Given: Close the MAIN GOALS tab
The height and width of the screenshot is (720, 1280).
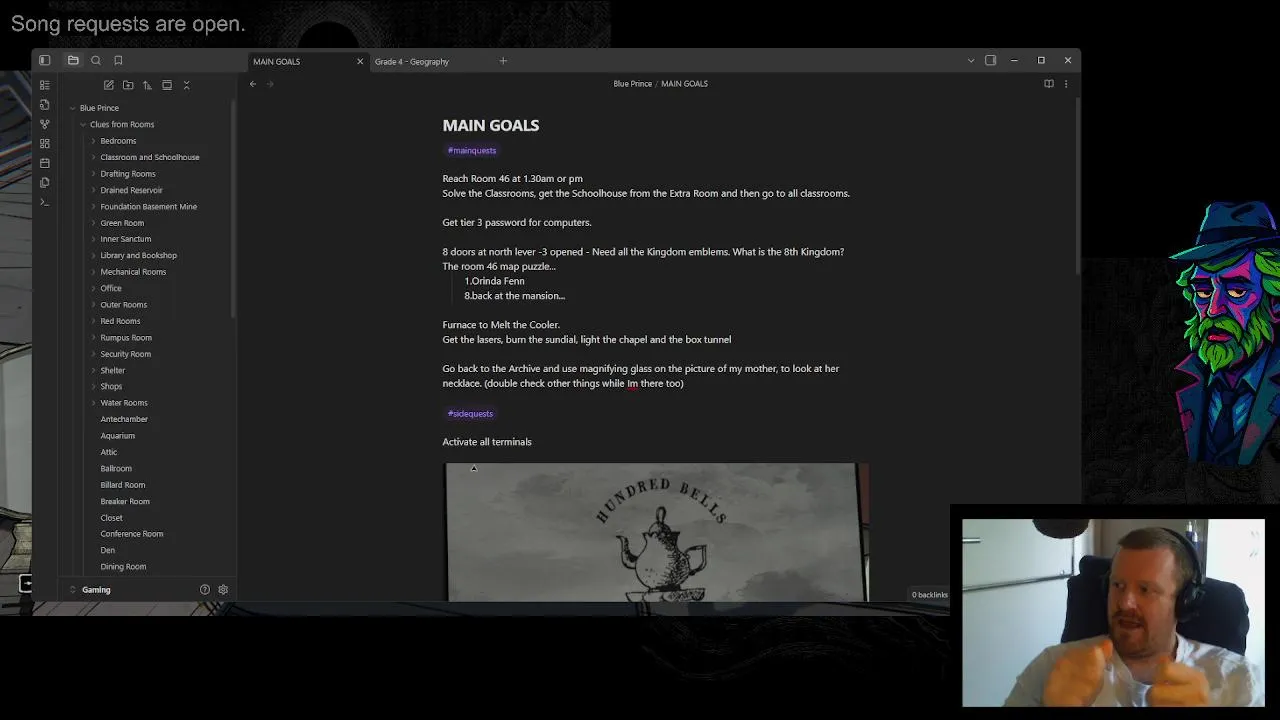Looking at the screenshot, I should [x=360, y=62].
